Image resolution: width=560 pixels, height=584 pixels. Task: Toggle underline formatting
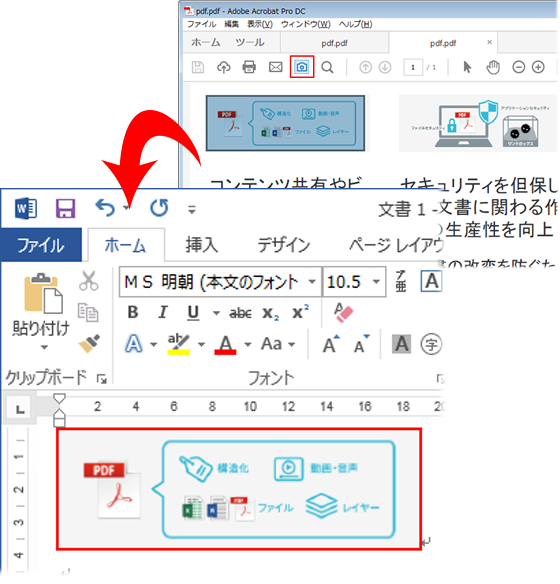pos(193,313)
